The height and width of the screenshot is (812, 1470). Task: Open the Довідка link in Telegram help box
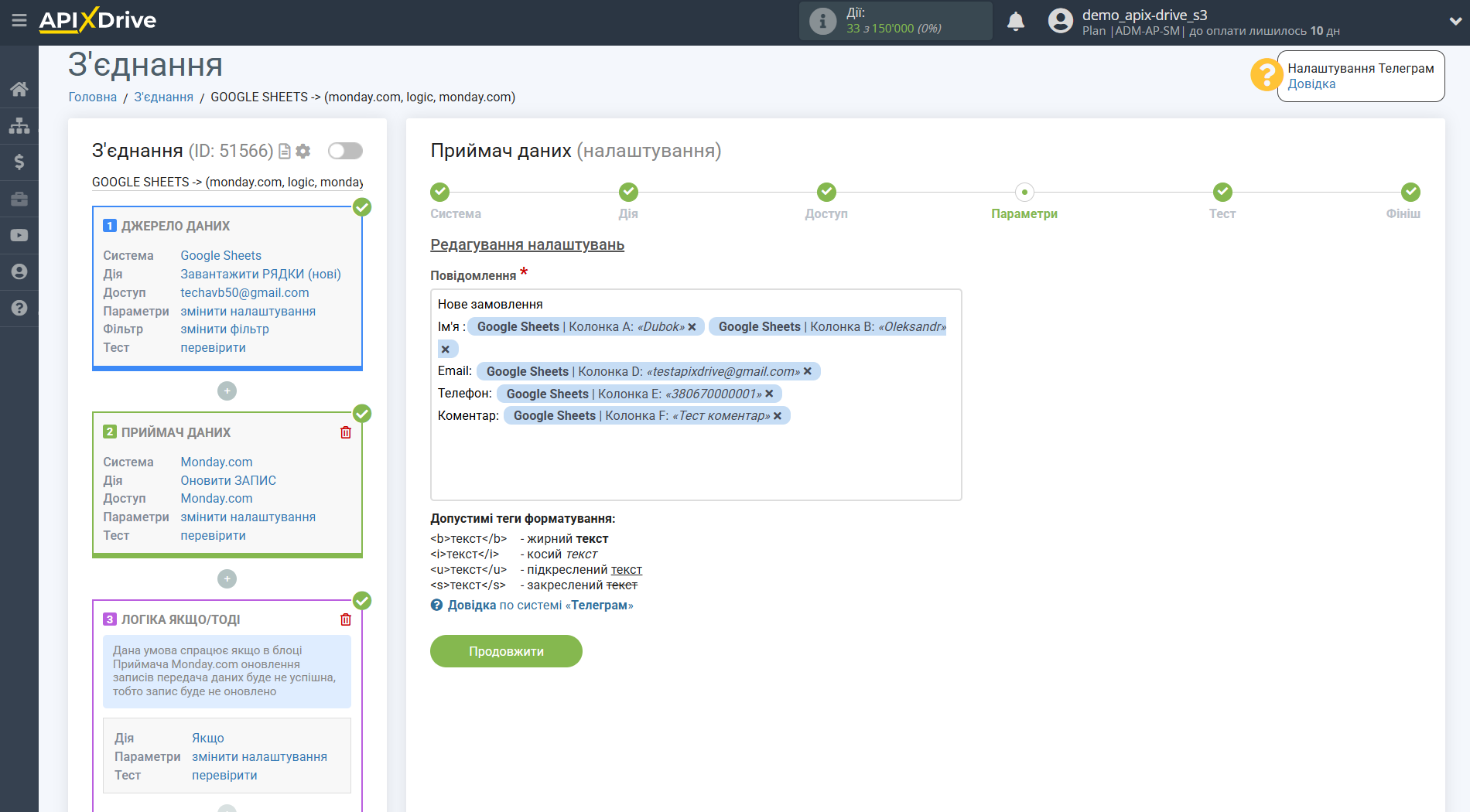1311,84
